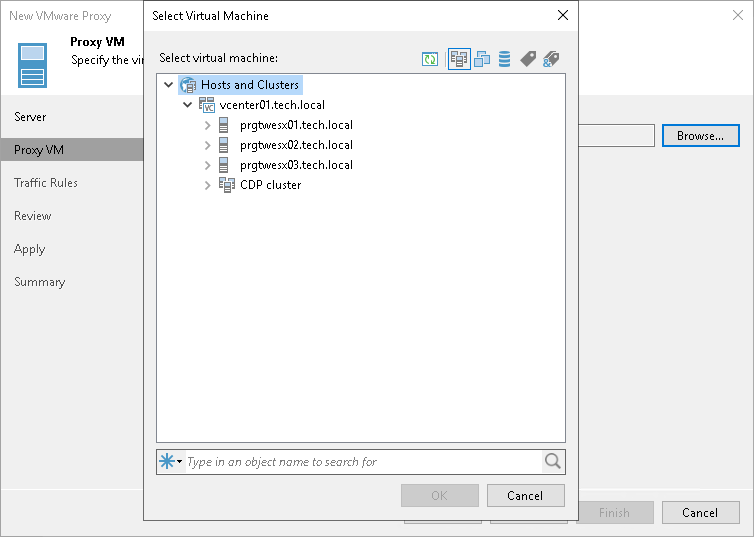Viewport: 754px width, 537px height.
Task: Select prgtwesx03.tech.local host
Action: 296,165
